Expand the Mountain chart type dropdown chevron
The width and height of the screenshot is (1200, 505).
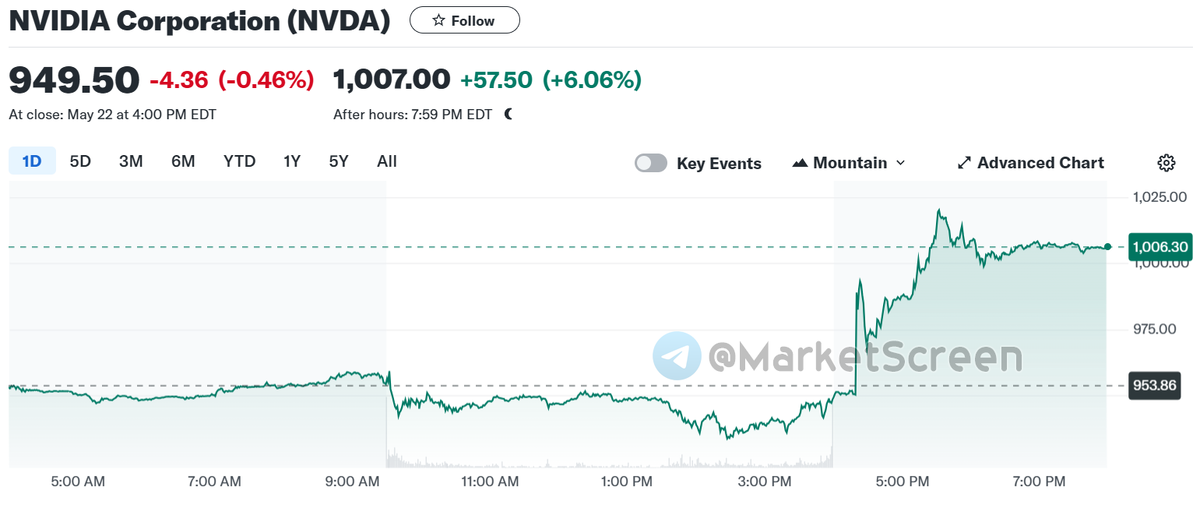pyautogui.click(x=901, y=163)
